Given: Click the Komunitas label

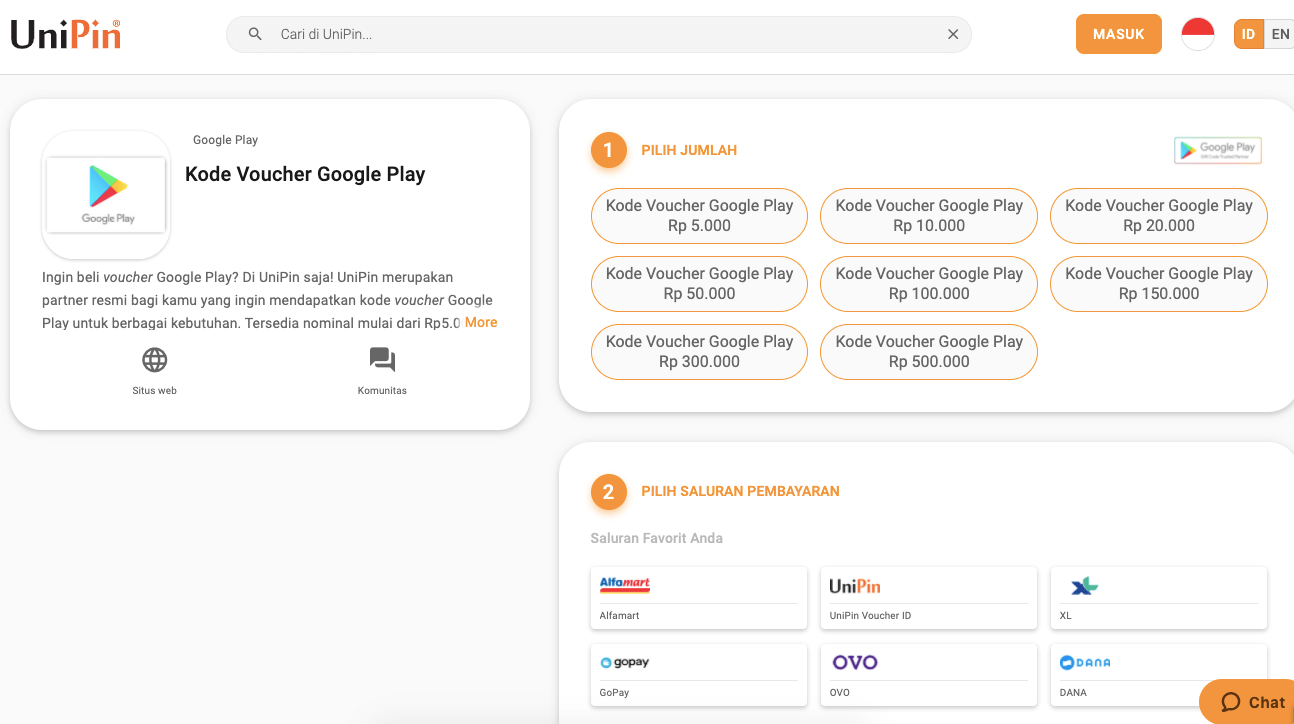Looking at the screenshot, I should pos(382,390).
